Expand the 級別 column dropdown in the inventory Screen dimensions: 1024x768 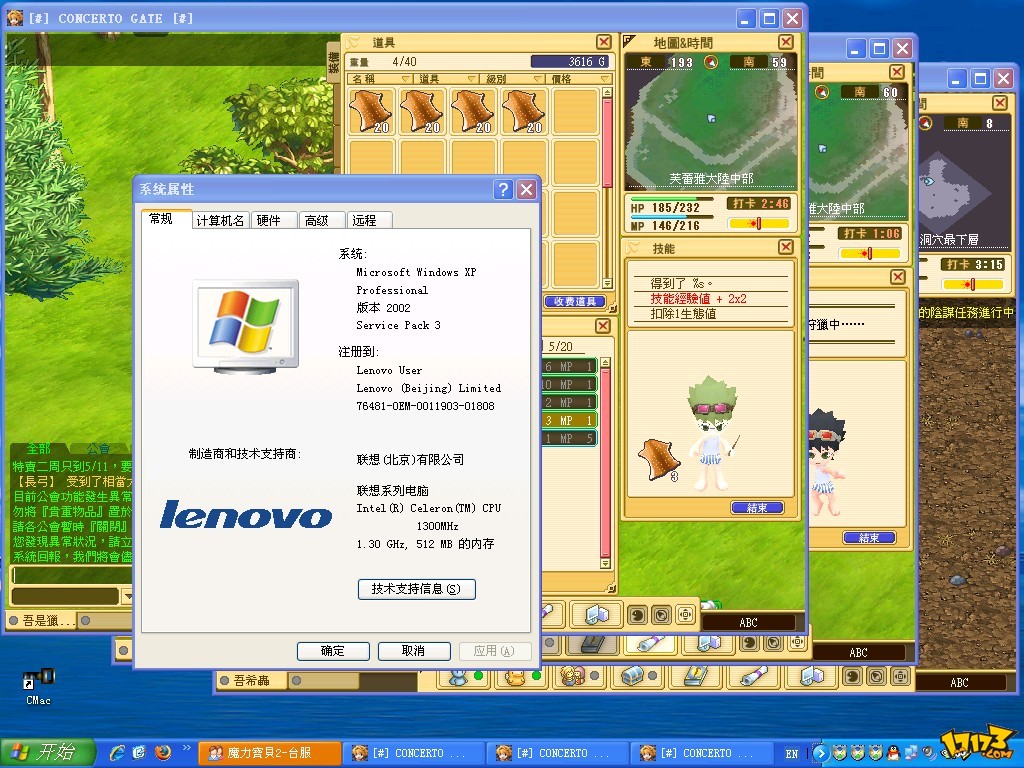(539, 79)
